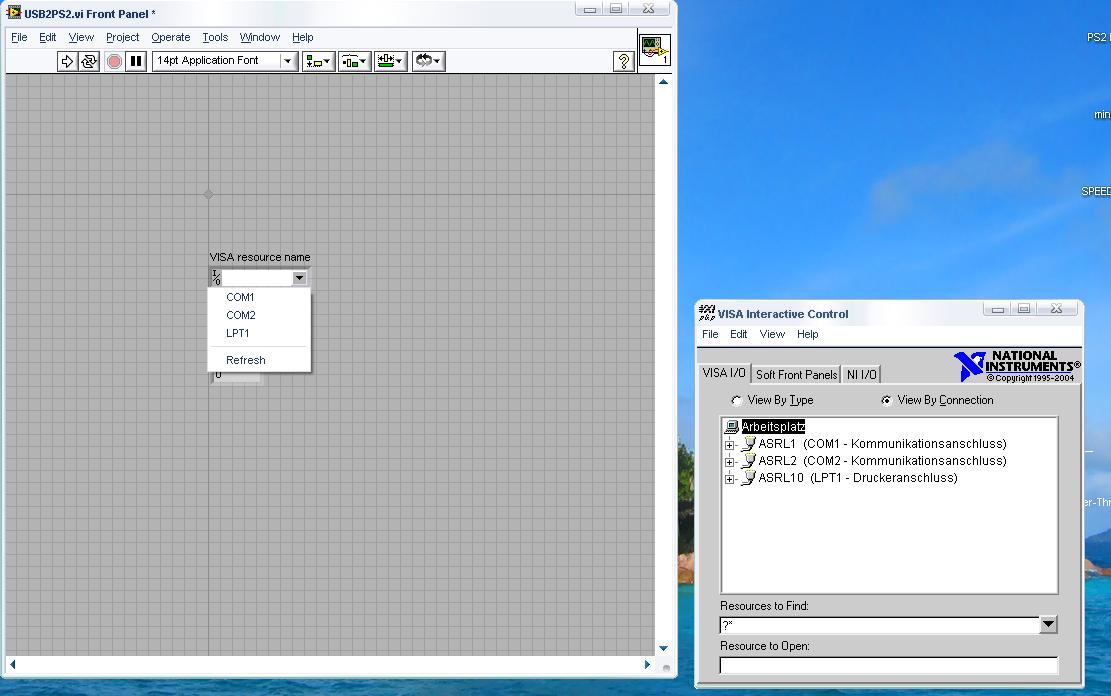Toggle VISA resource name dropdown arrow
The width and height of the screenshot is (1111, 696).
299,278
